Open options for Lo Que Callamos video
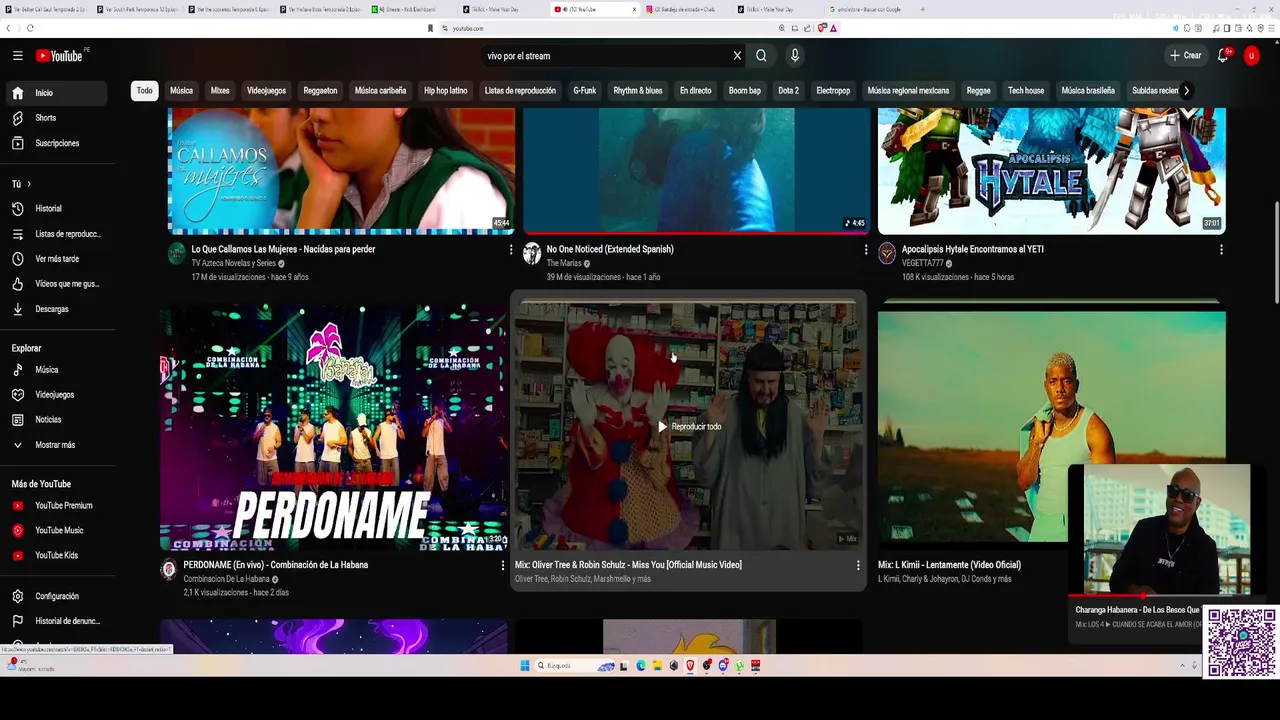Viewport: 1280px width, 720px height. [511, 250]
